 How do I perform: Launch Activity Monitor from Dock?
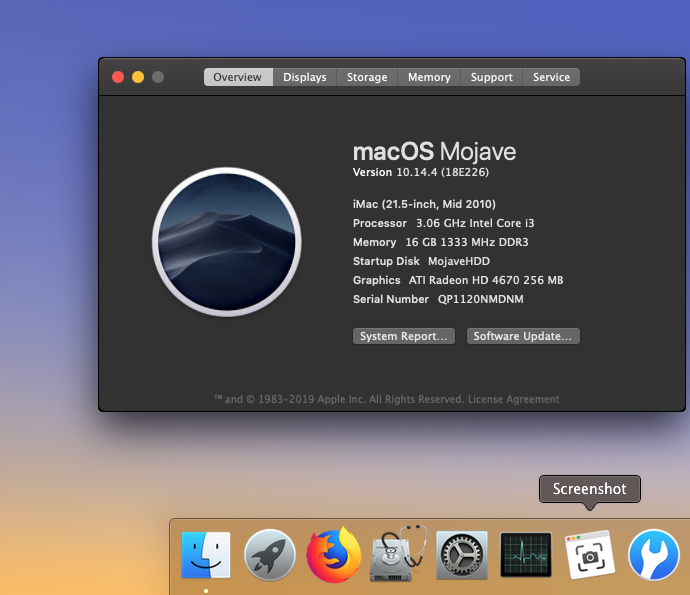526,555
